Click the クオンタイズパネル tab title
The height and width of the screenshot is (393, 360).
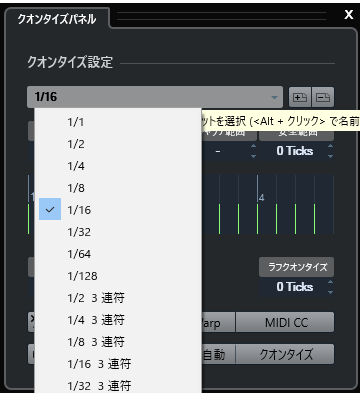57,19
